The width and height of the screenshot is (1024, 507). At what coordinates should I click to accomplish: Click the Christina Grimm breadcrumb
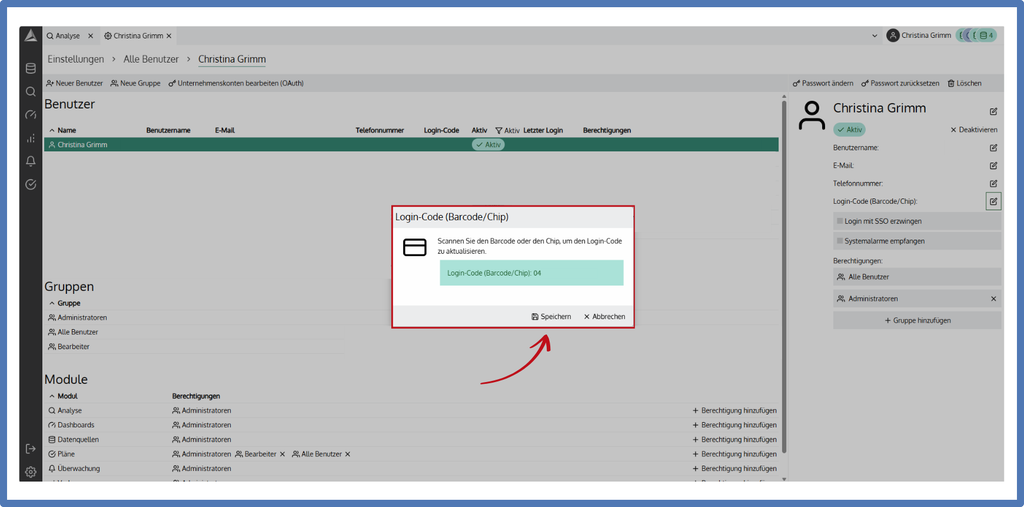(x=232, y=59)
